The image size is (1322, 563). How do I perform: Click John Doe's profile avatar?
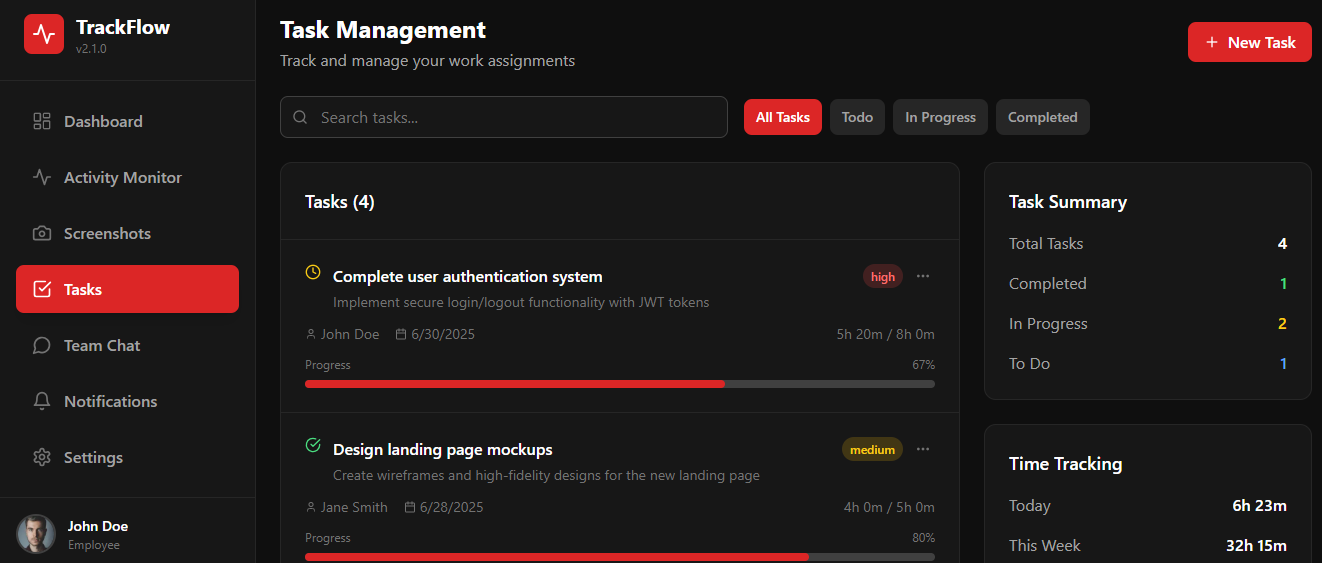point(36,534)
